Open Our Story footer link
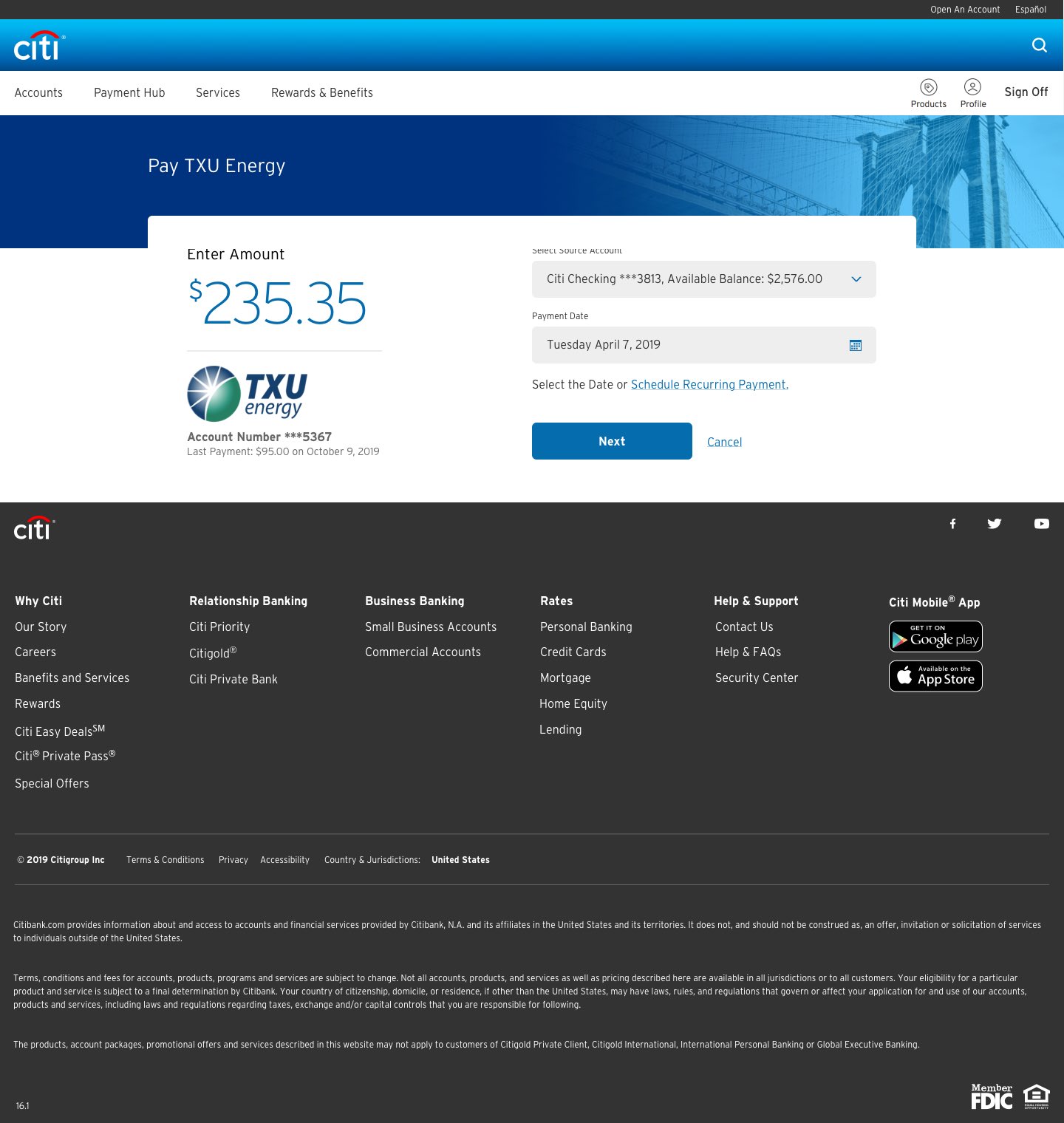This screenshot has width=1064, height=1123. (41, 627)
